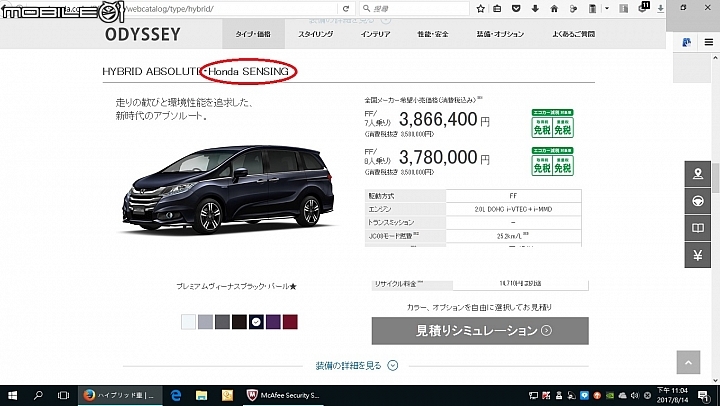Launch Microsoft Edge from taskbar
720x406 pixels.
(x=175, y=395)
